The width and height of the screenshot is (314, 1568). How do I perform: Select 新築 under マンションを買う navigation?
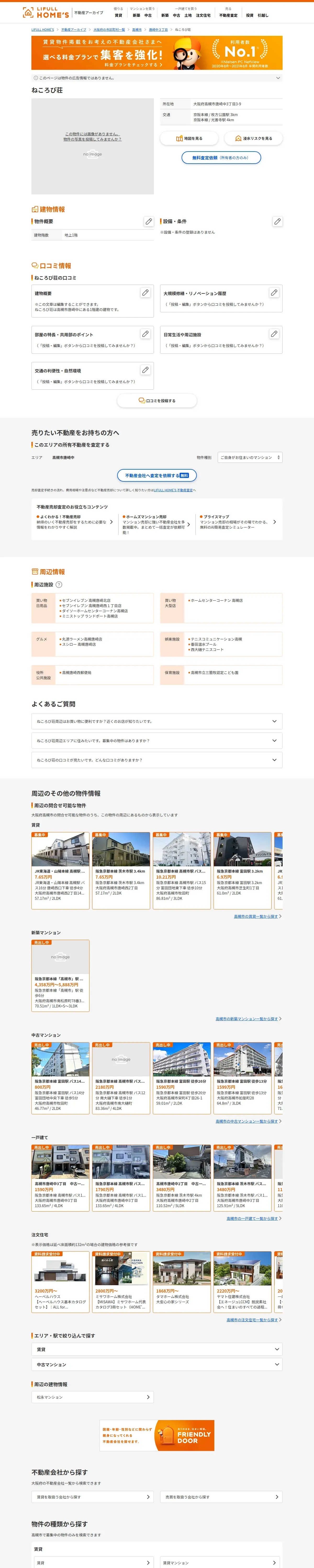(x=136, y=15)
